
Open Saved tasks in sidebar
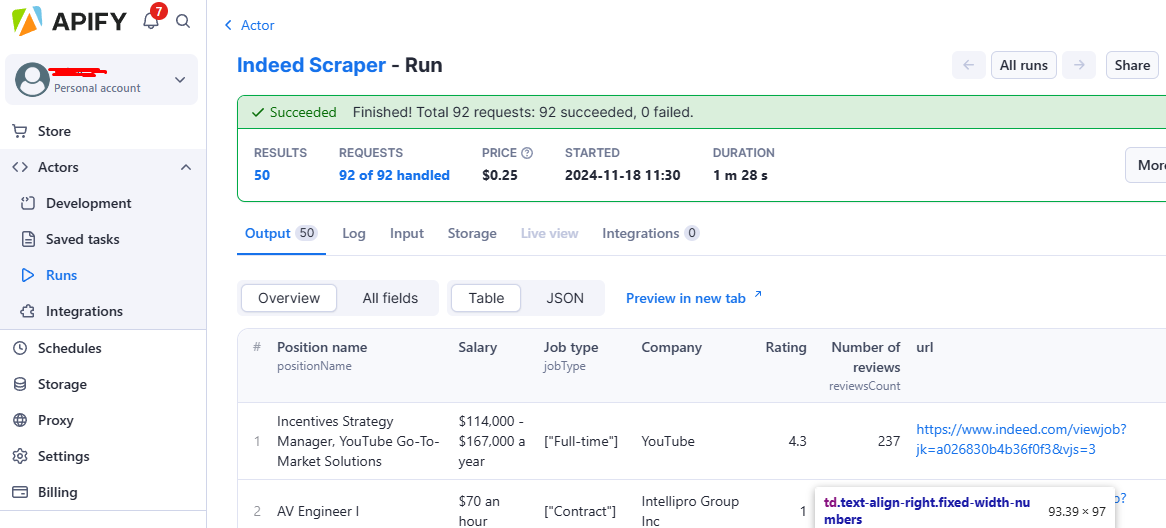pos(83,239)
